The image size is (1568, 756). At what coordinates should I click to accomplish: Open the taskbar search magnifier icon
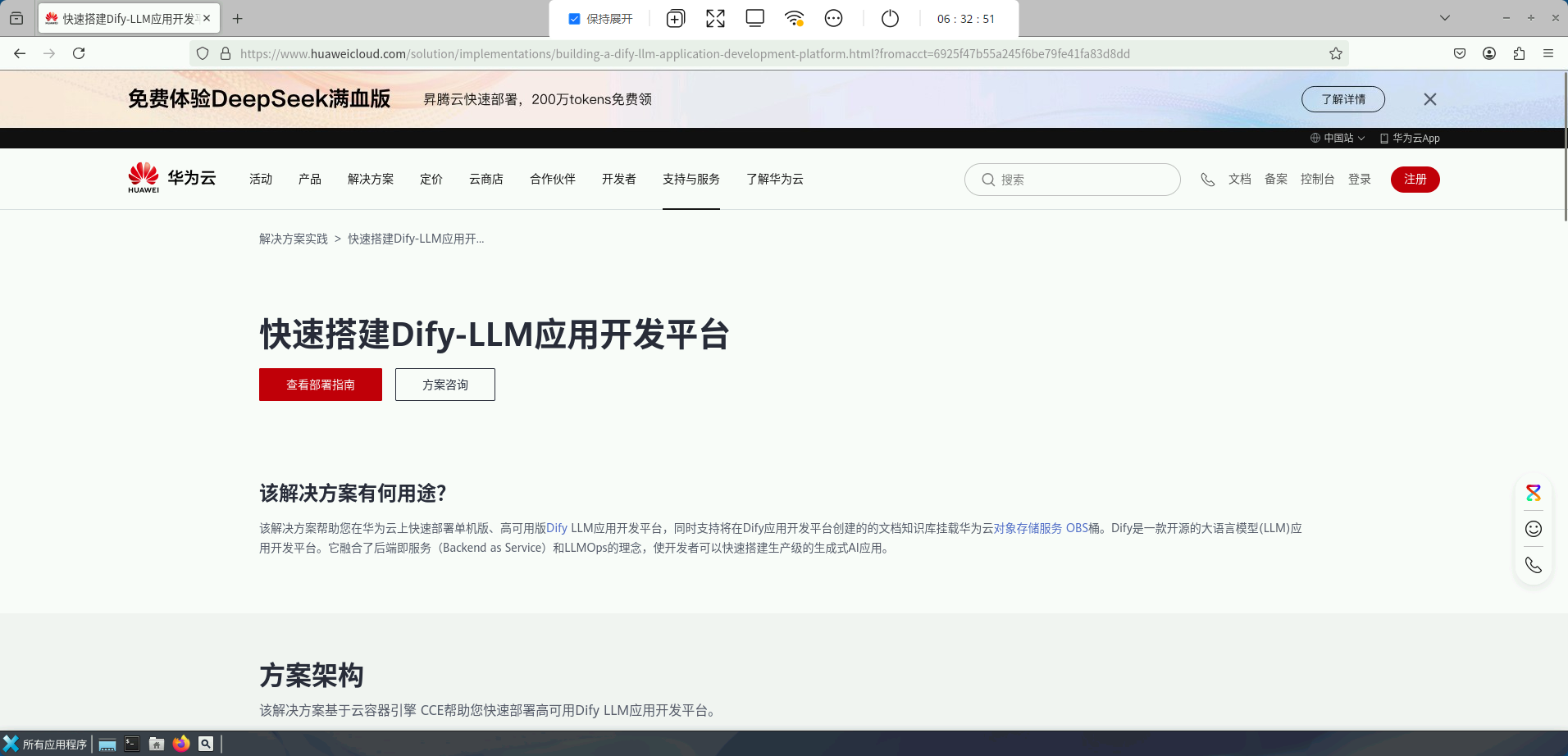[x=206, y=744]
